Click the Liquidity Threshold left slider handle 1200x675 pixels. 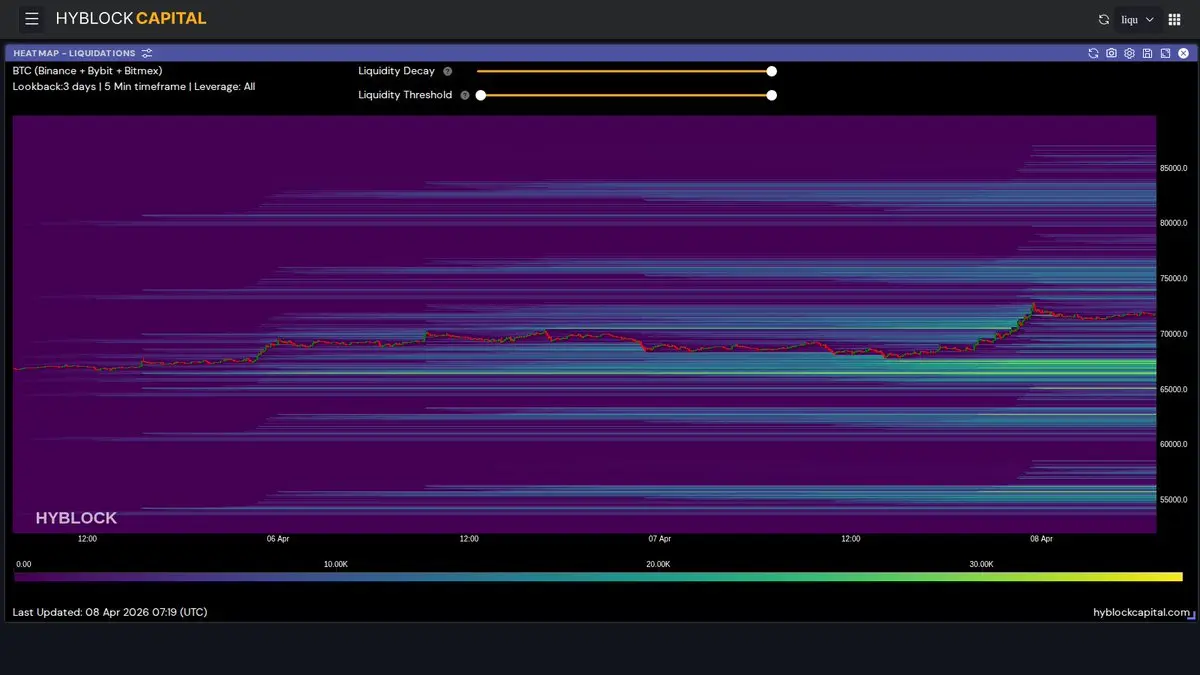point(481,95)
